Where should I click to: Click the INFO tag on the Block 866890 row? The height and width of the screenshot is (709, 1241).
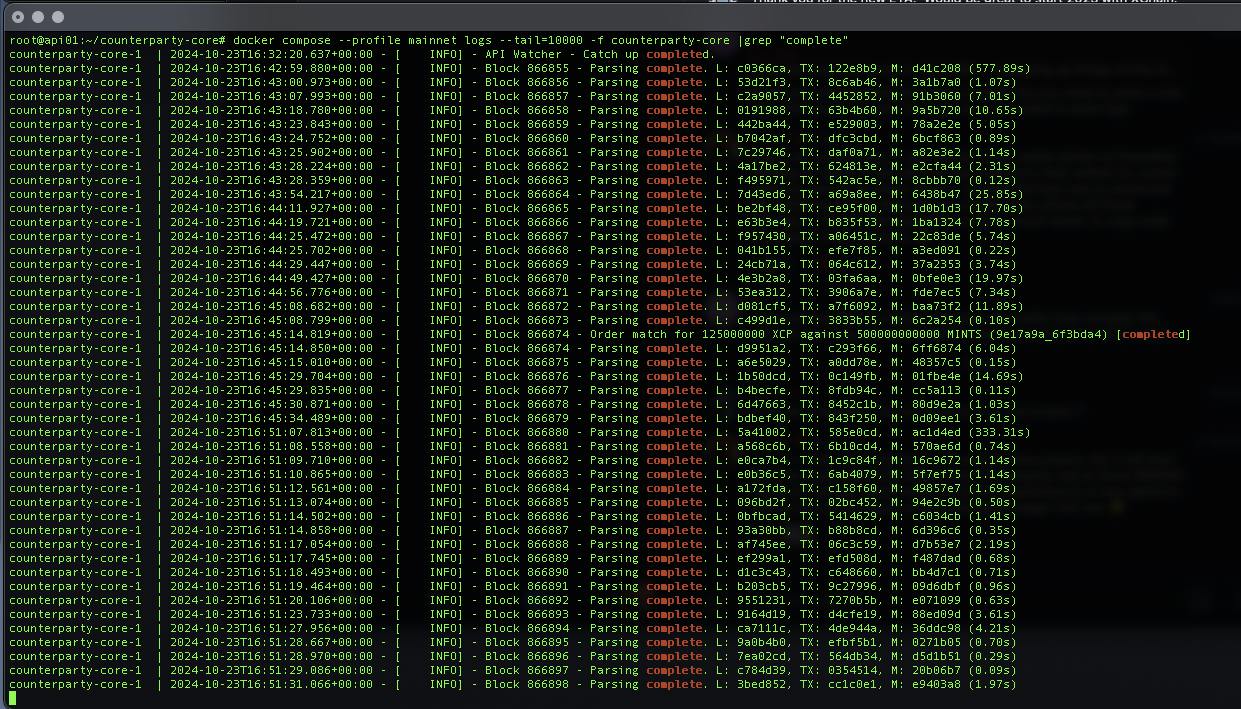[x=446, y=572]
